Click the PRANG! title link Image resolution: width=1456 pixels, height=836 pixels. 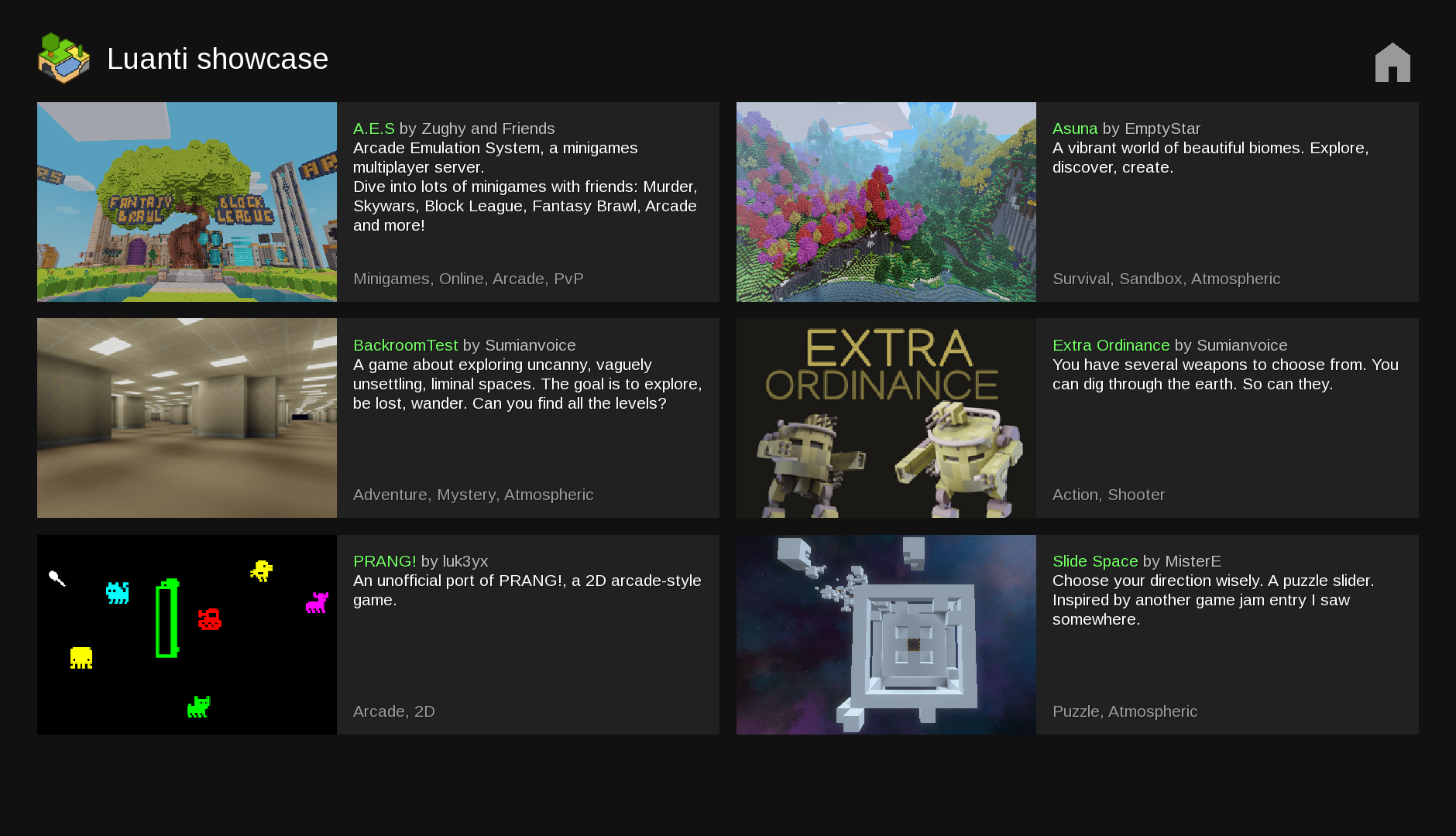point(384,561)
